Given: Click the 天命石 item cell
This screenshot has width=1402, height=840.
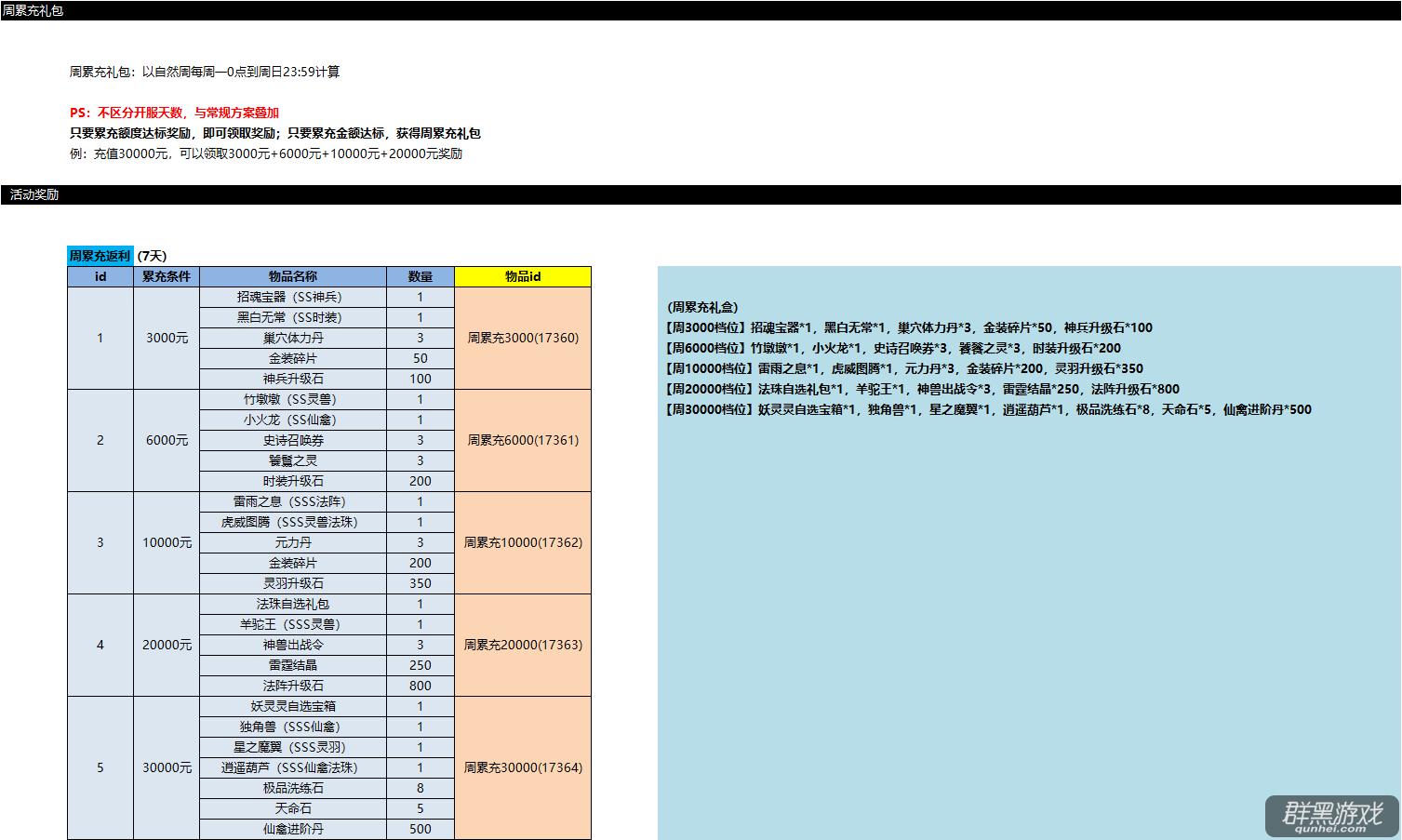Looking at the screenshot, I should (x=293, y=808).
